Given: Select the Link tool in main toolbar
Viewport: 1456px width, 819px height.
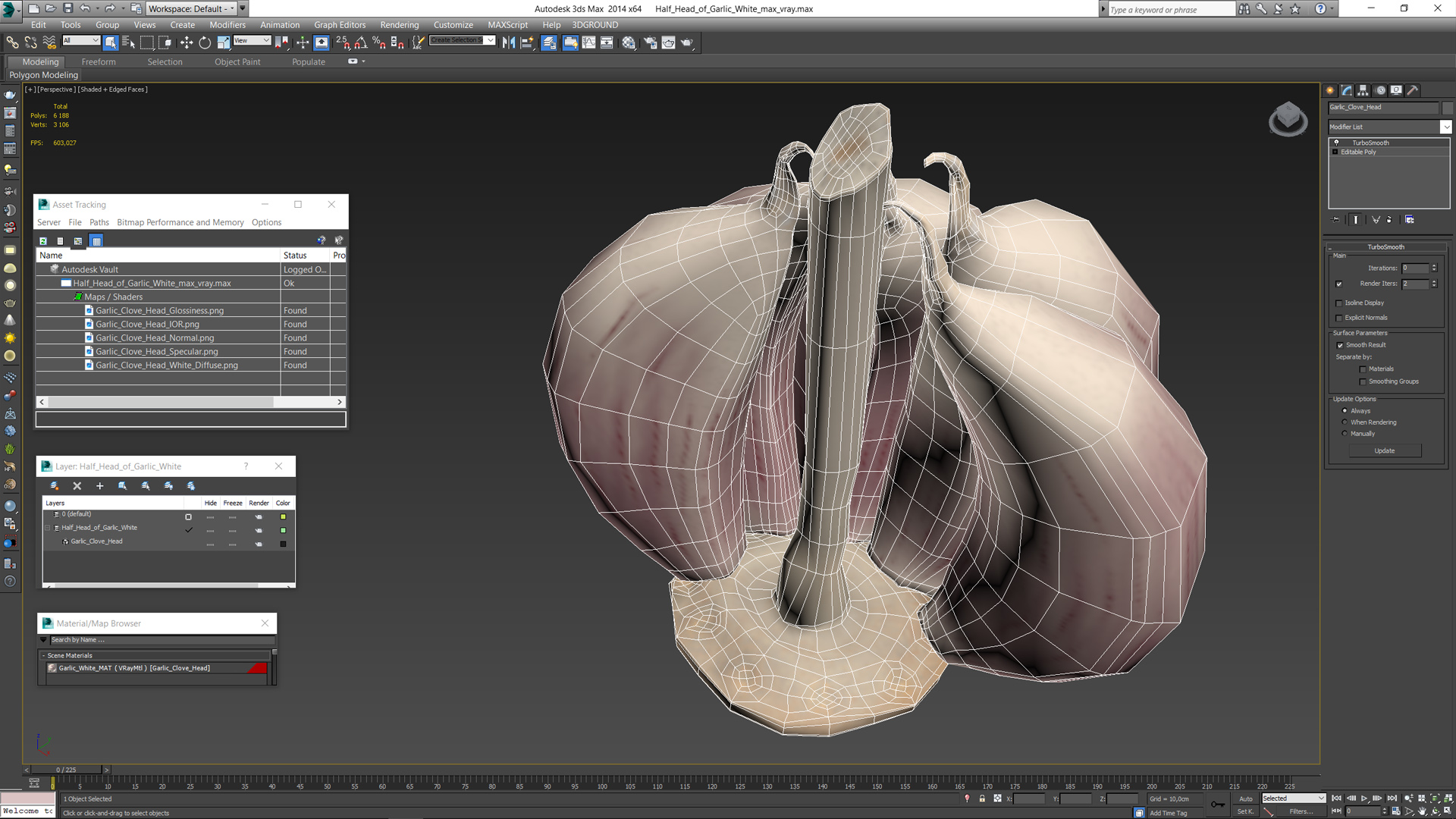Looking at the screenshot, I should [12, 42].
